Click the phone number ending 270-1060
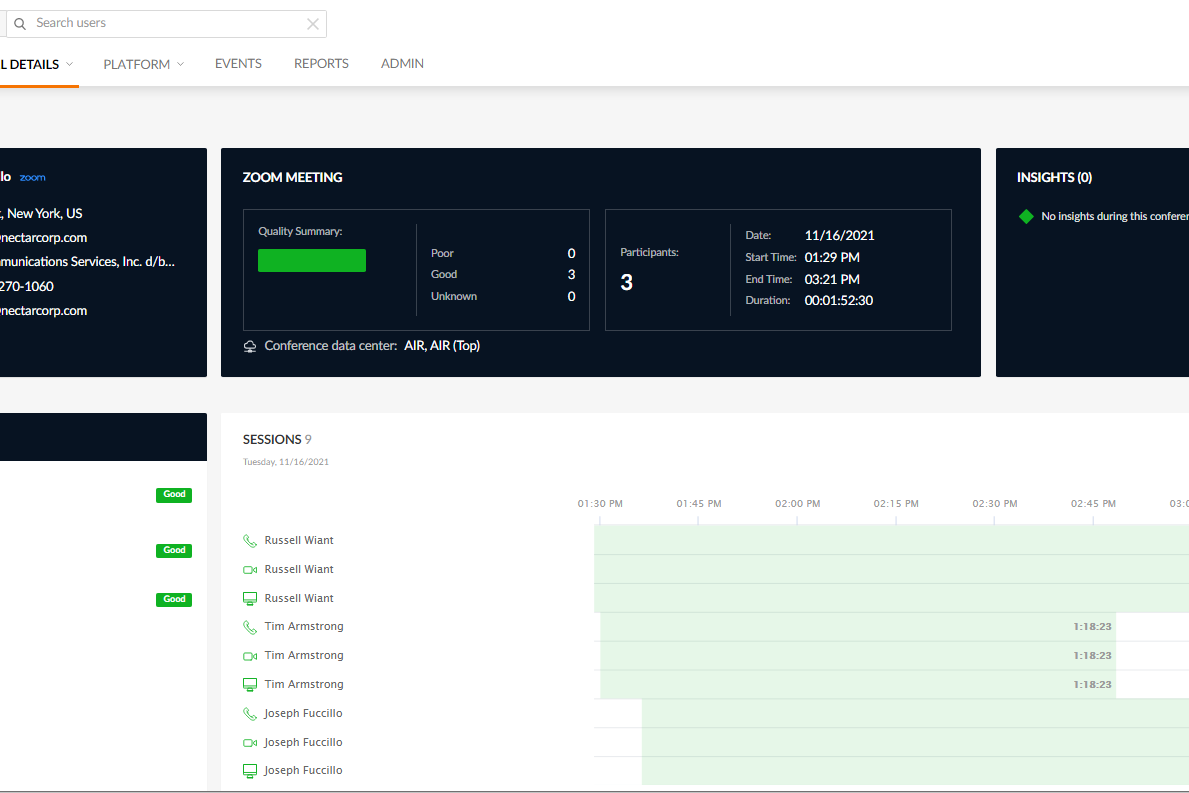The width and height of the screenshot is (1189, 793). click(27, 287)
